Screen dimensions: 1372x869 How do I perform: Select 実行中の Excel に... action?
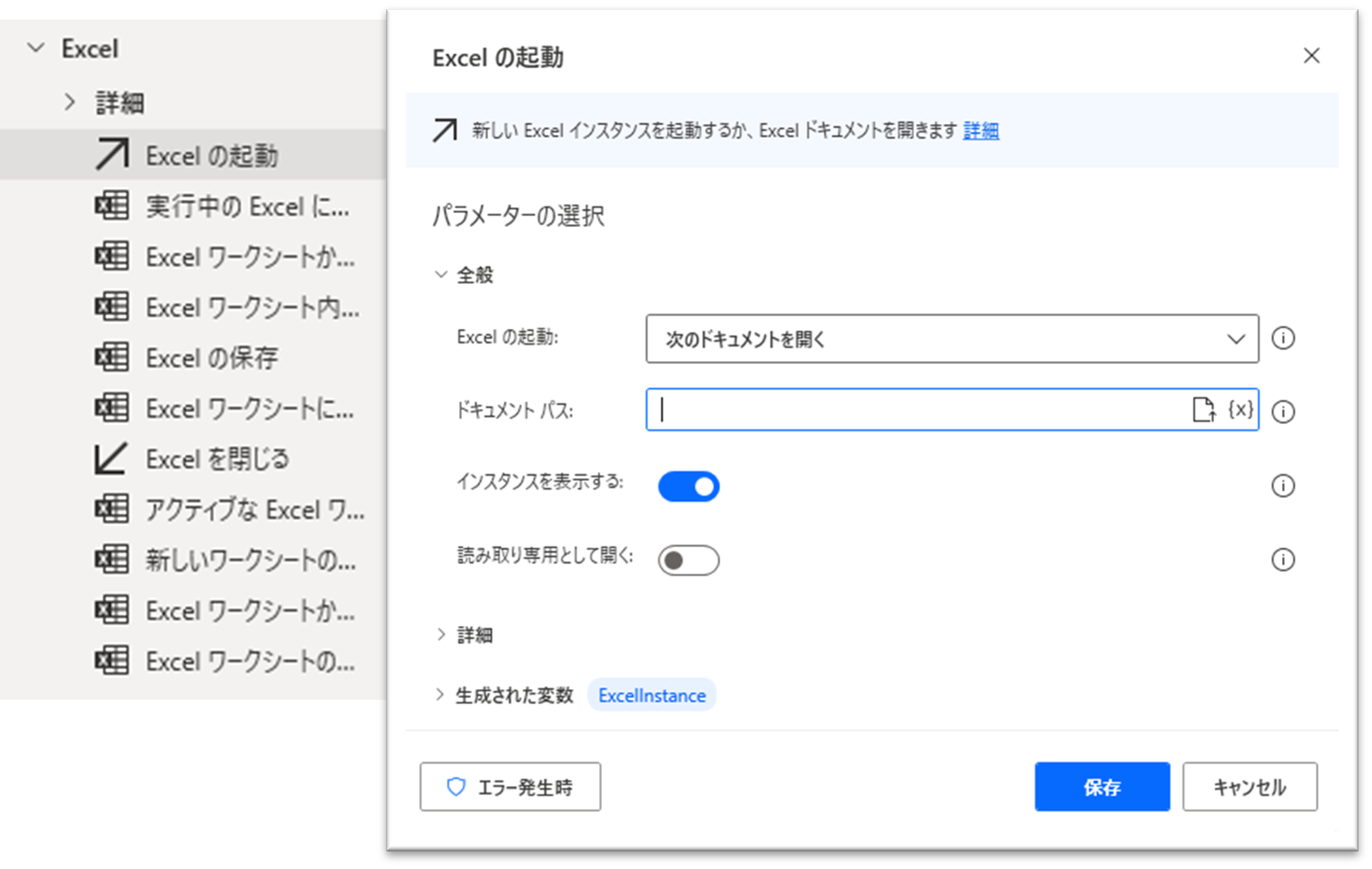click(x=193, y=206)
